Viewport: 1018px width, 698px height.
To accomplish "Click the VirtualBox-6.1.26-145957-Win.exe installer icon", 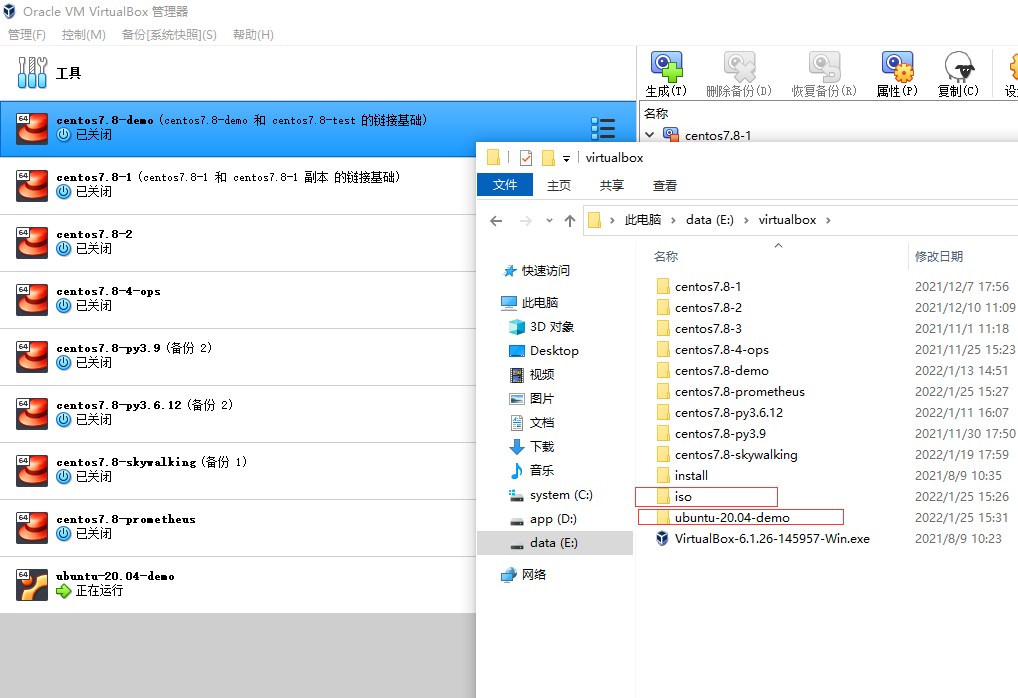I will [x=662, y=538].
